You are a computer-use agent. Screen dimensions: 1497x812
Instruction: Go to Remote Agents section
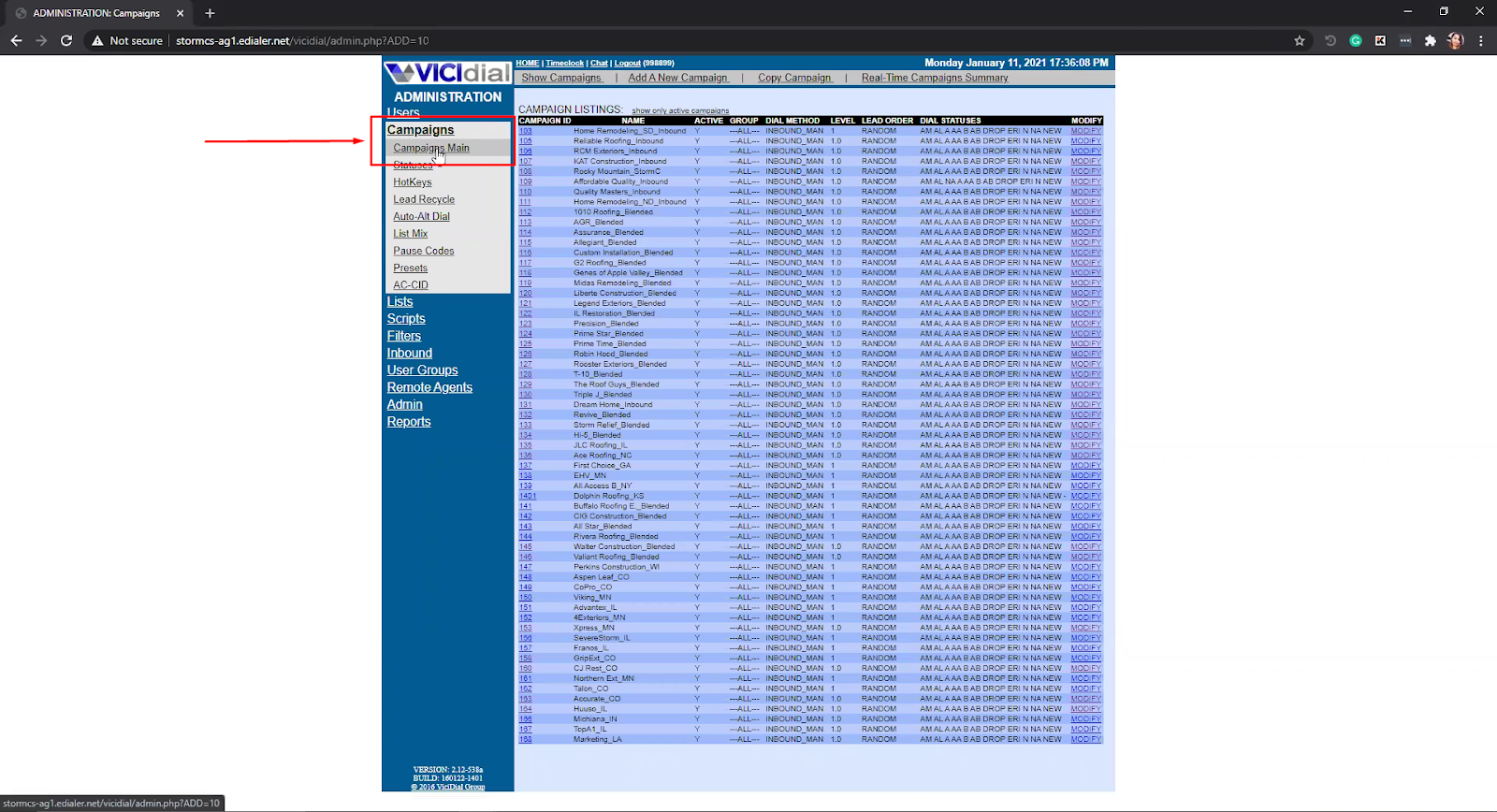coord(429,387)
